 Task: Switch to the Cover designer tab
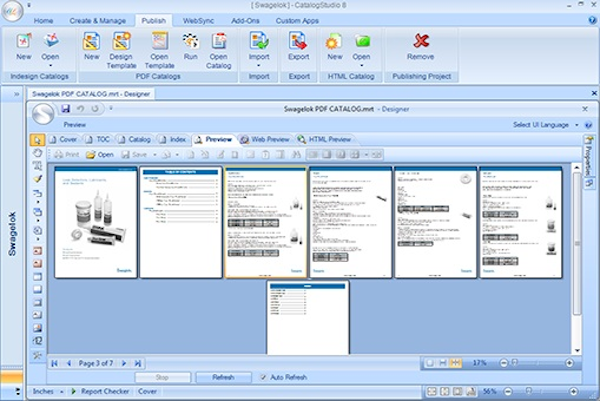point(64,140)
